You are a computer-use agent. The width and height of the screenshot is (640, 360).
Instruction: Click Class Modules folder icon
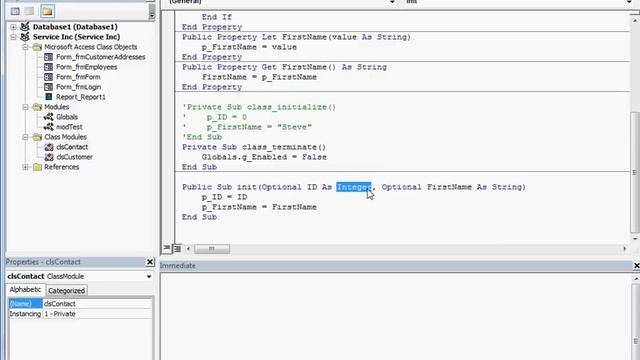[37, 137]
